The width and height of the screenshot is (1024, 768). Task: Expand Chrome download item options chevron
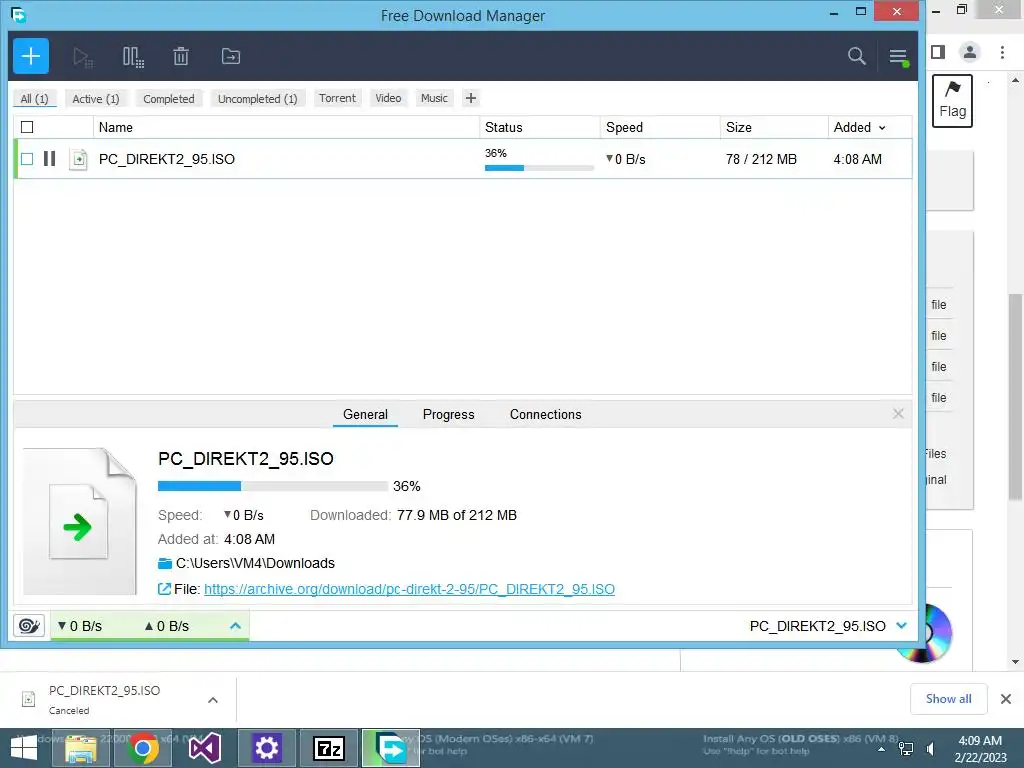pos(213,700)
